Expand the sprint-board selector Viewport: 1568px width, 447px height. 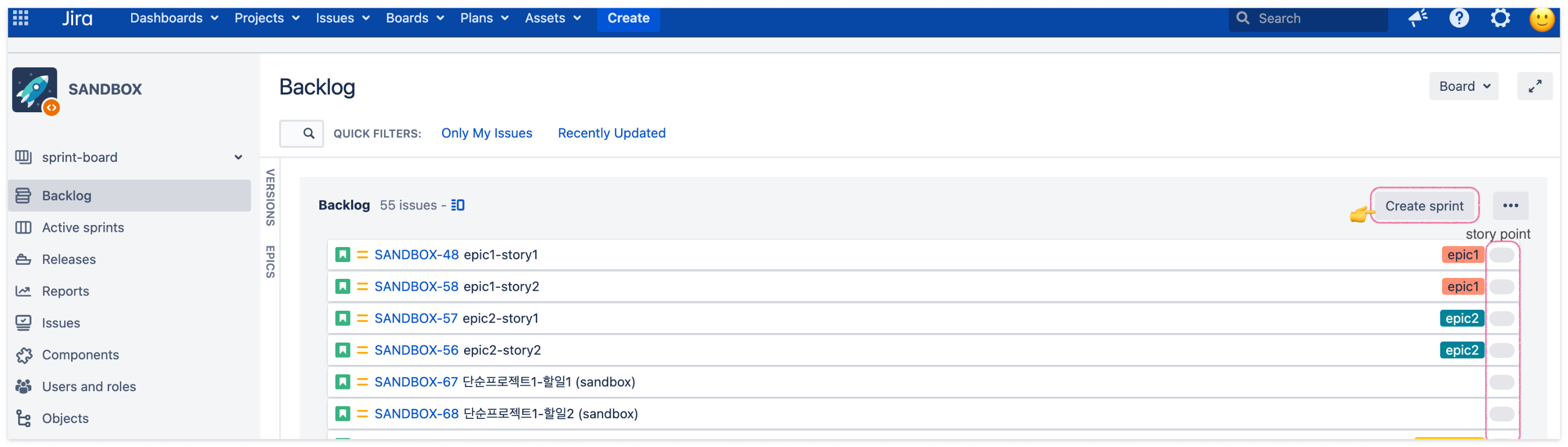238,158
